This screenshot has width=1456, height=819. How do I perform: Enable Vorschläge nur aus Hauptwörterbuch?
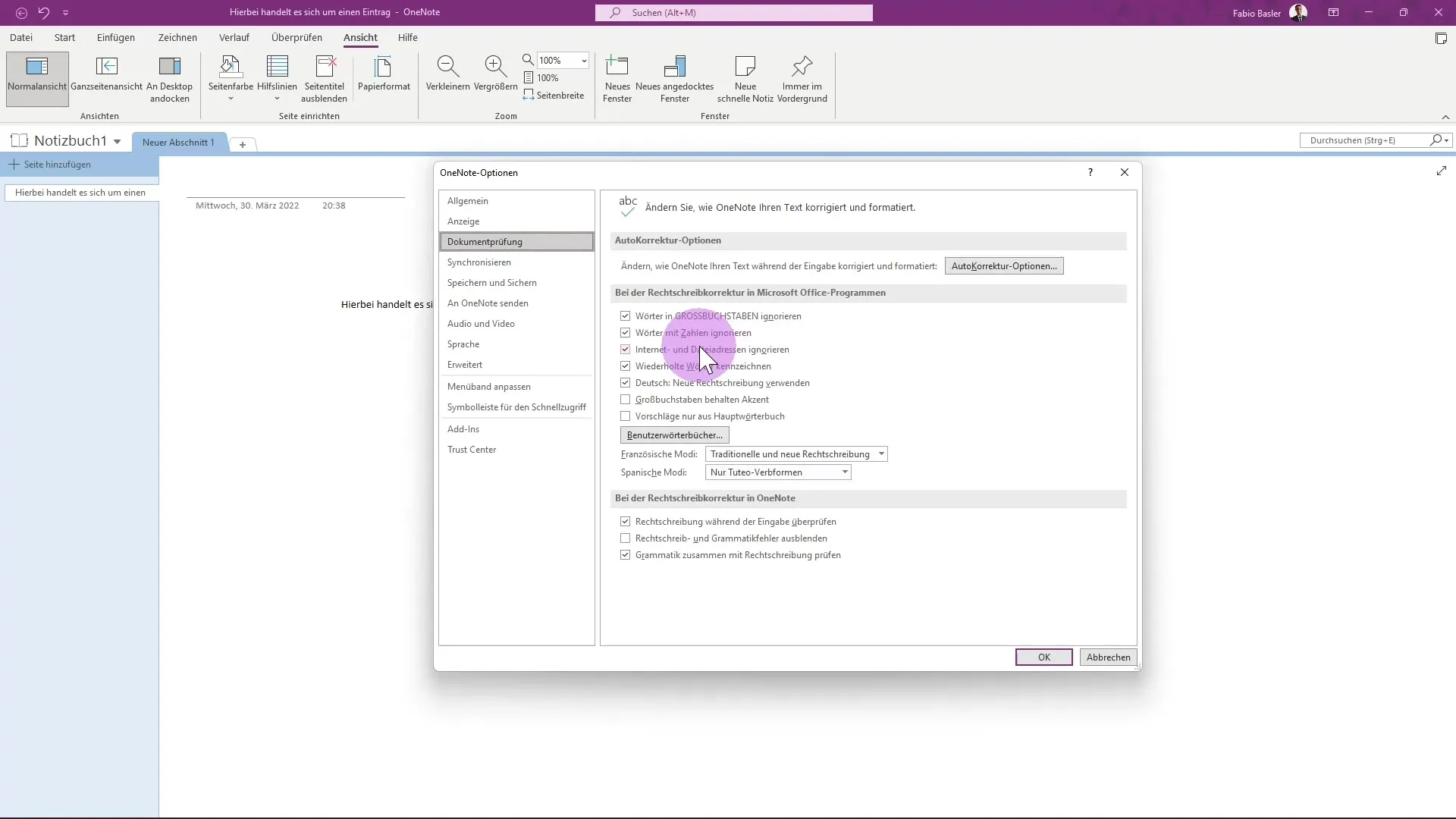pyautogui.click(x=625, y=416)
